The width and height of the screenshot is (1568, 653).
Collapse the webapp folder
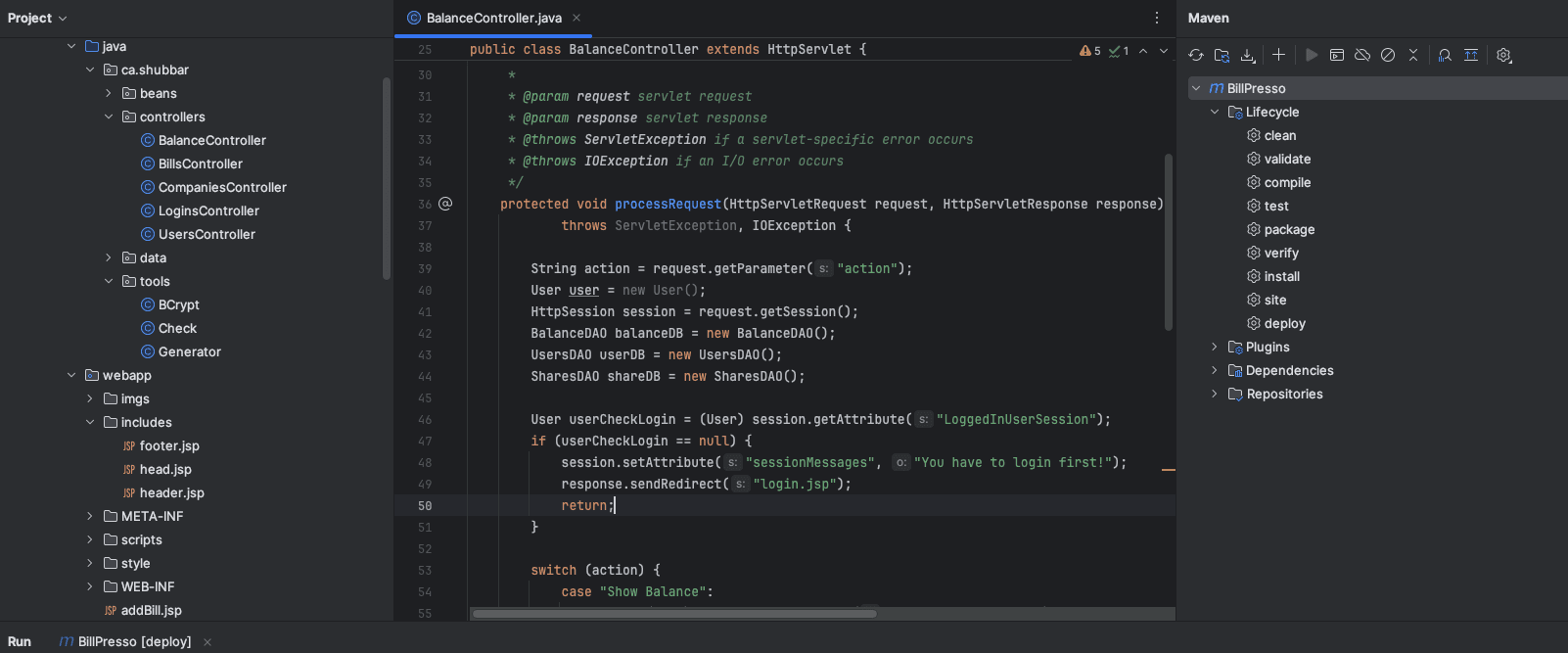(x=71, y=375)
